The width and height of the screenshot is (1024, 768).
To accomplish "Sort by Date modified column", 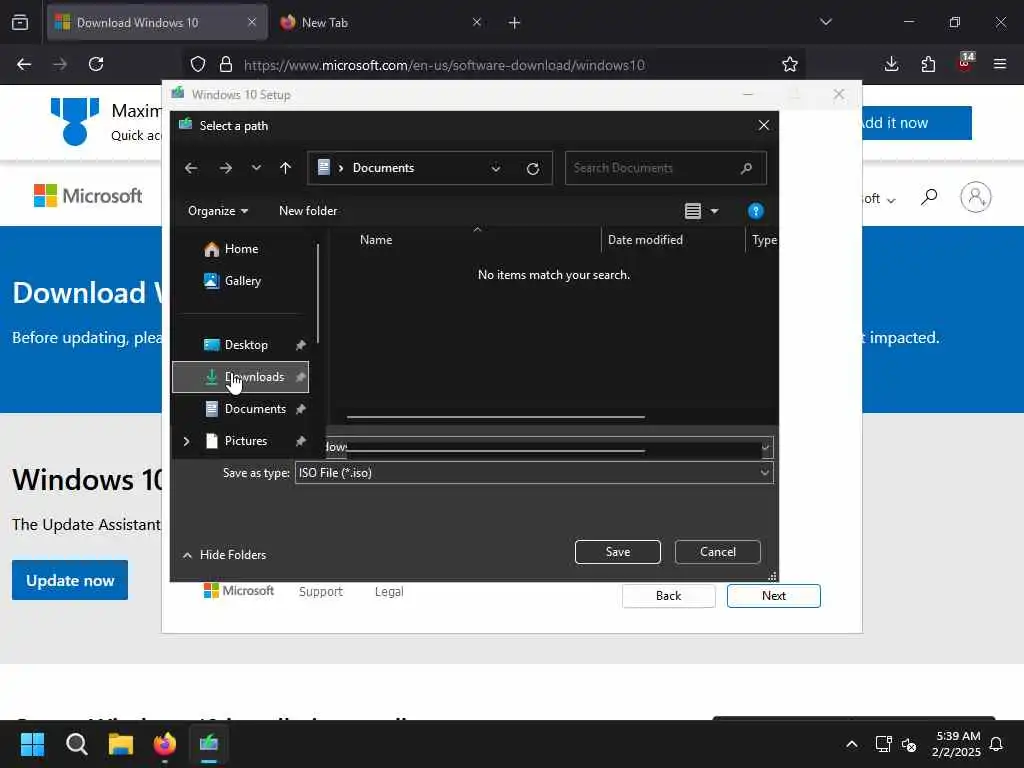I will click(645, 240).
